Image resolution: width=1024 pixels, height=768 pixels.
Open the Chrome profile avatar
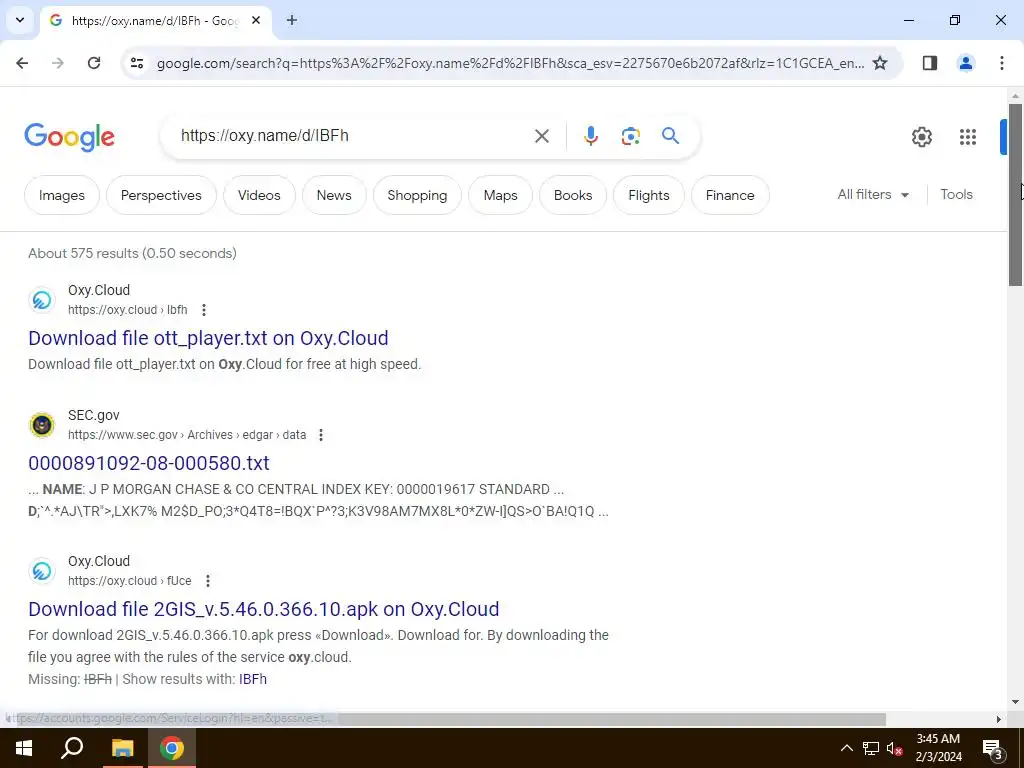(965, 63)
